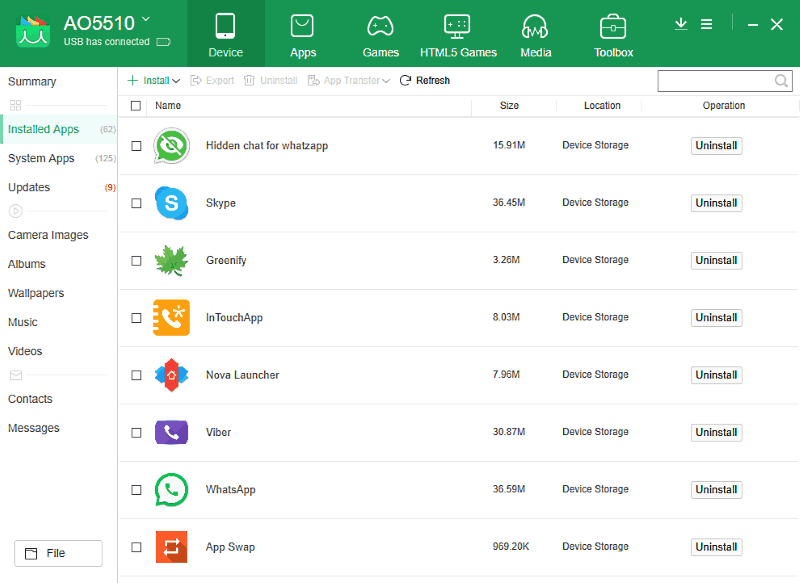
Task: Click the Export toolbar button
Action: point(212,81)
